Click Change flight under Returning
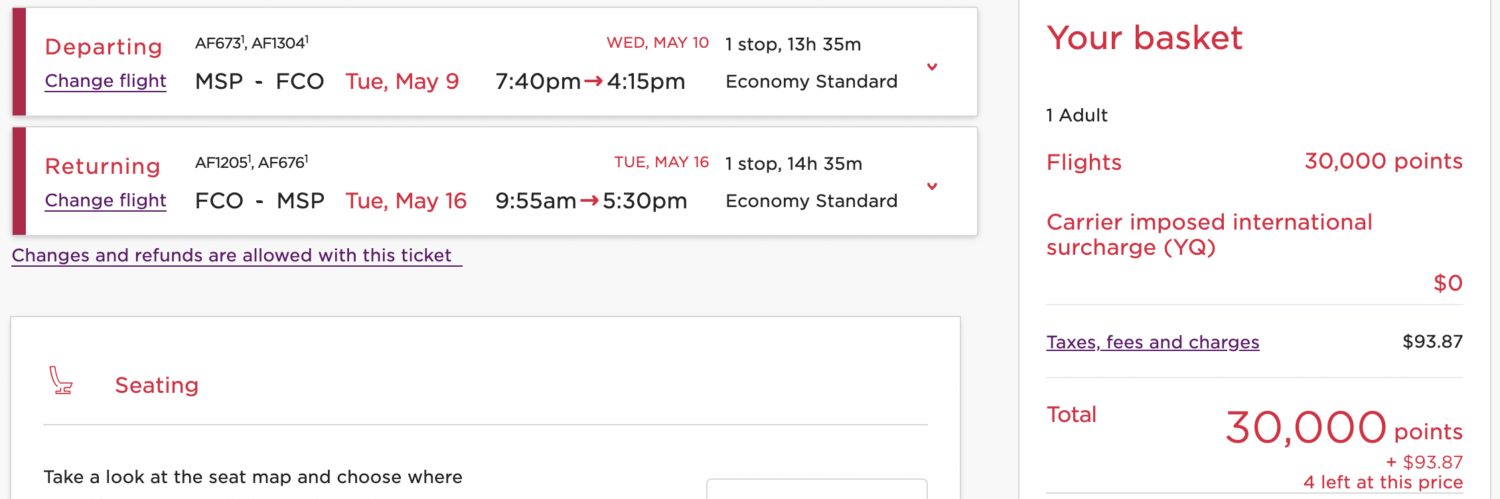The width and height of the screenshot is (1500, 499). point(105,200)
